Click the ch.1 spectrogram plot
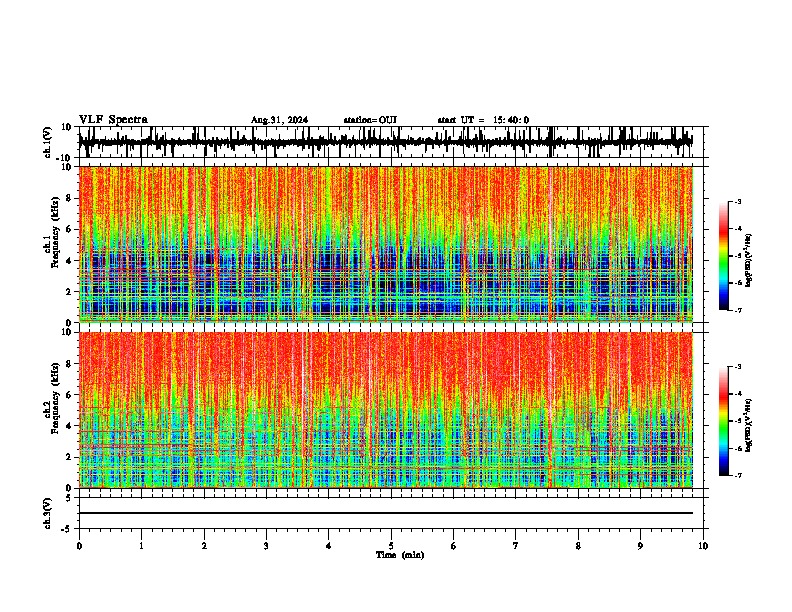Viewport: 792px width, 612px height. click(386, 244)
